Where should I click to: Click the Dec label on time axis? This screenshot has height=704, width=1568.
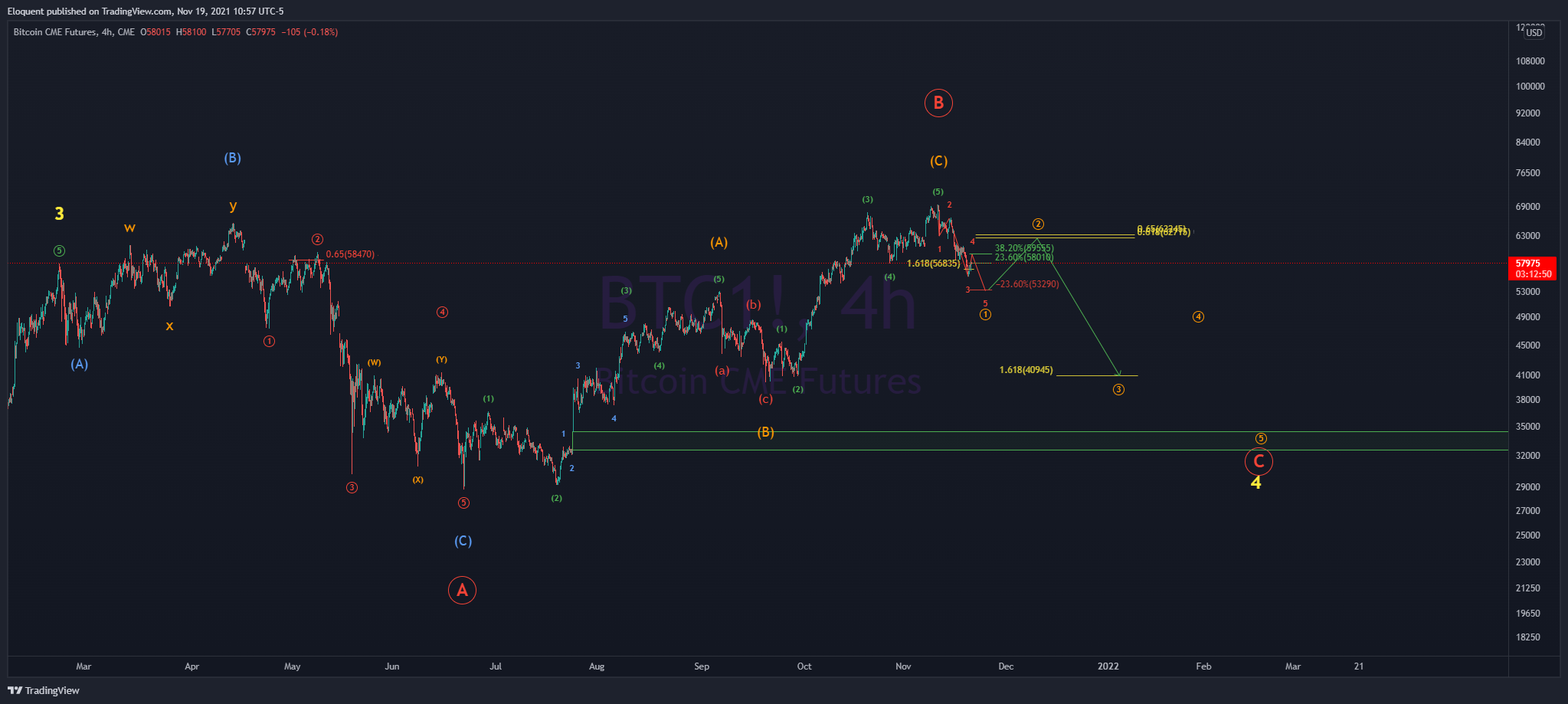(1006, 666)
